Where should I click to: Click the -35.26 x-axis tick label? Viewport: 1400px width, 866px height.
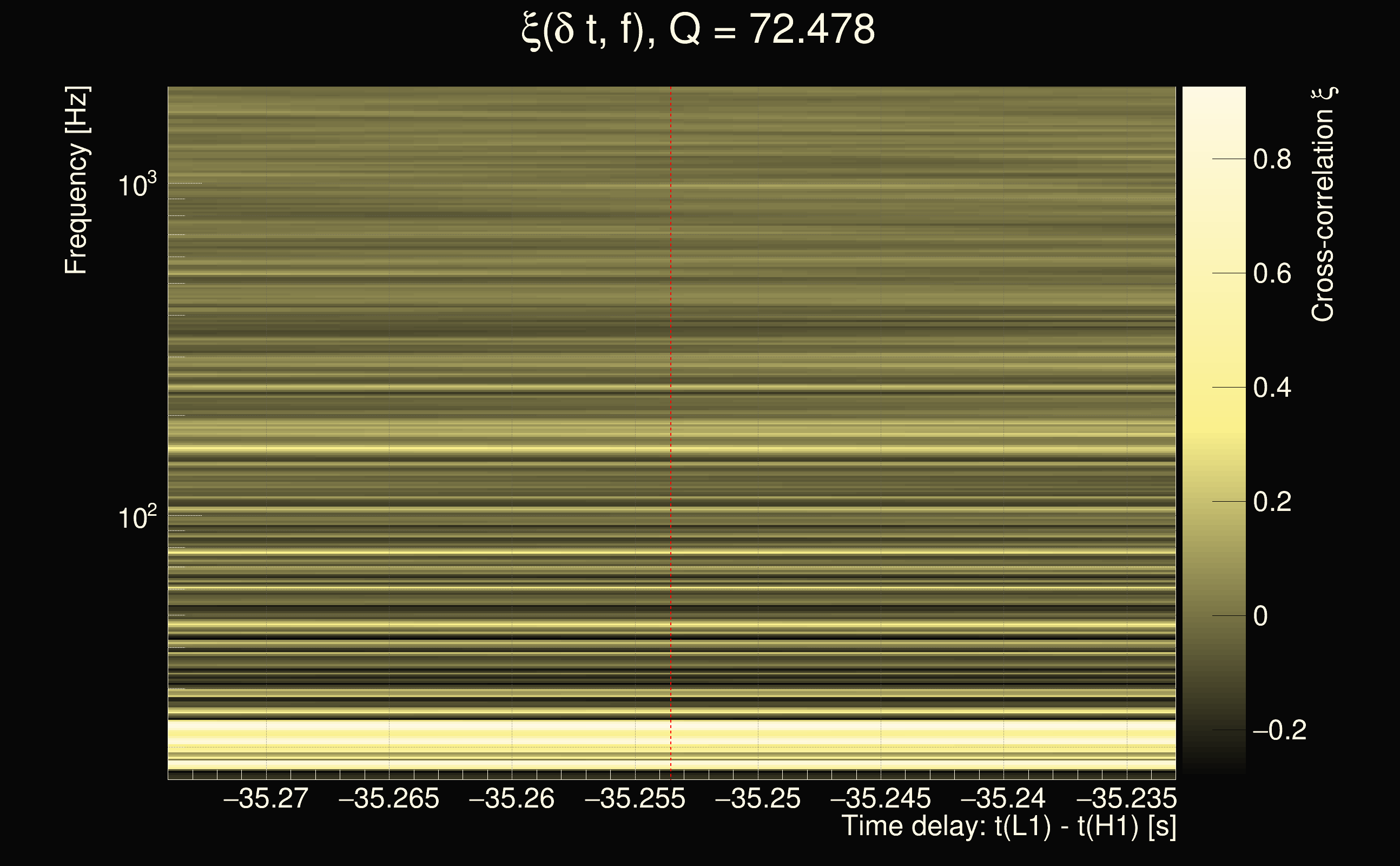(x=512, y=798)
